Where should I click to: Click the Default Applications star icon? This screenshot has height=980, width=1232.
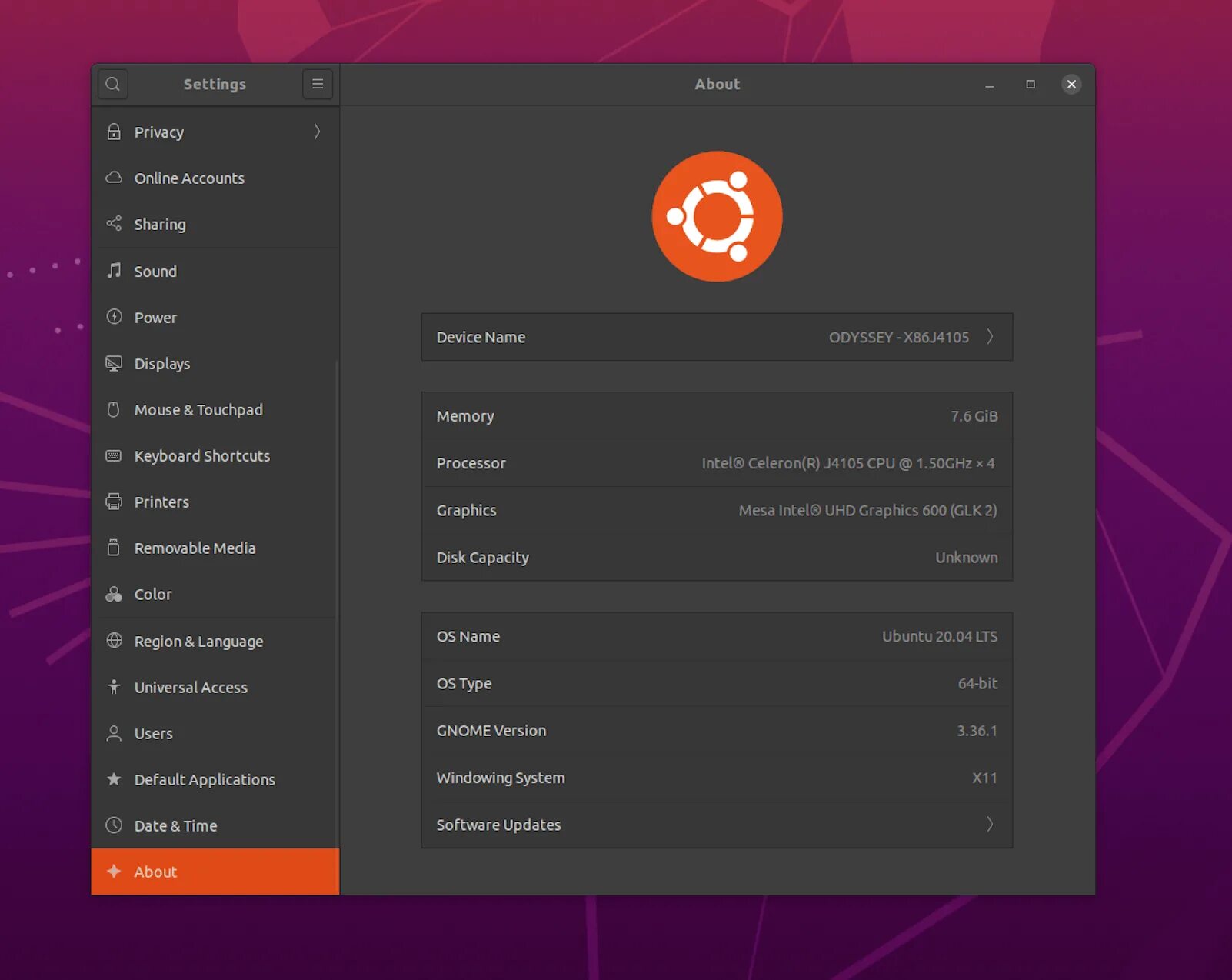(114, 779)
